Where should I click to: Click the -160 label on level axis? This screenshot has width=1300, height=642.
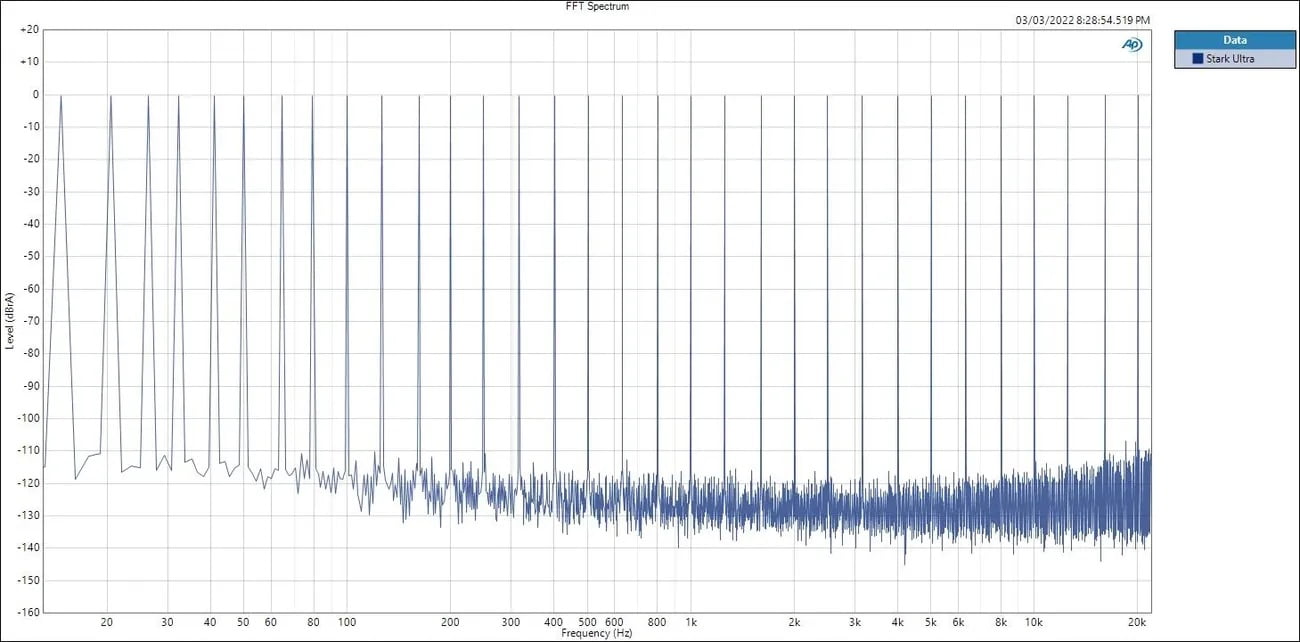(28, 612)
